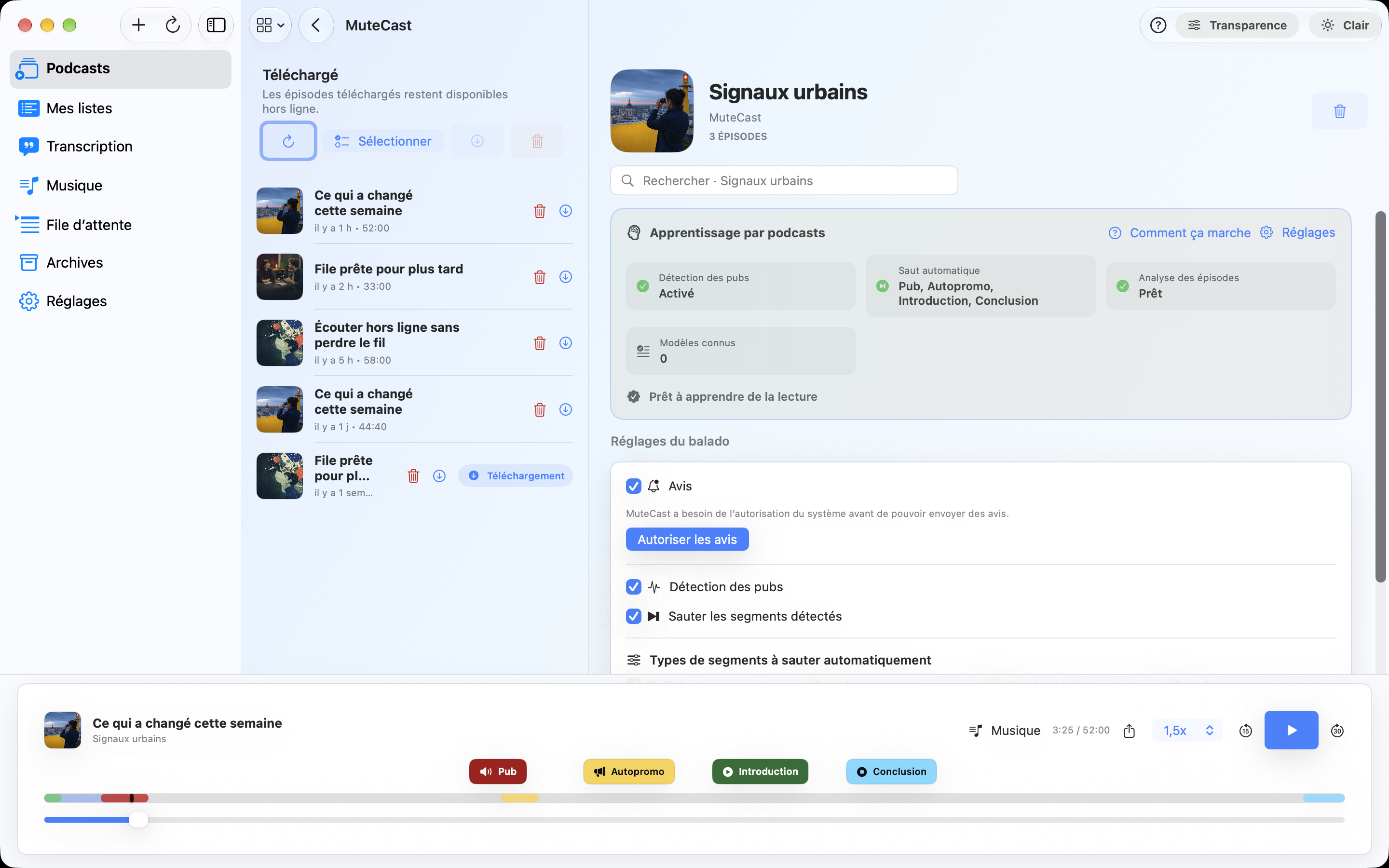Go to Archives in the sidebar
The height and width of the screenshot is (868, 1389).
(121, 262)
